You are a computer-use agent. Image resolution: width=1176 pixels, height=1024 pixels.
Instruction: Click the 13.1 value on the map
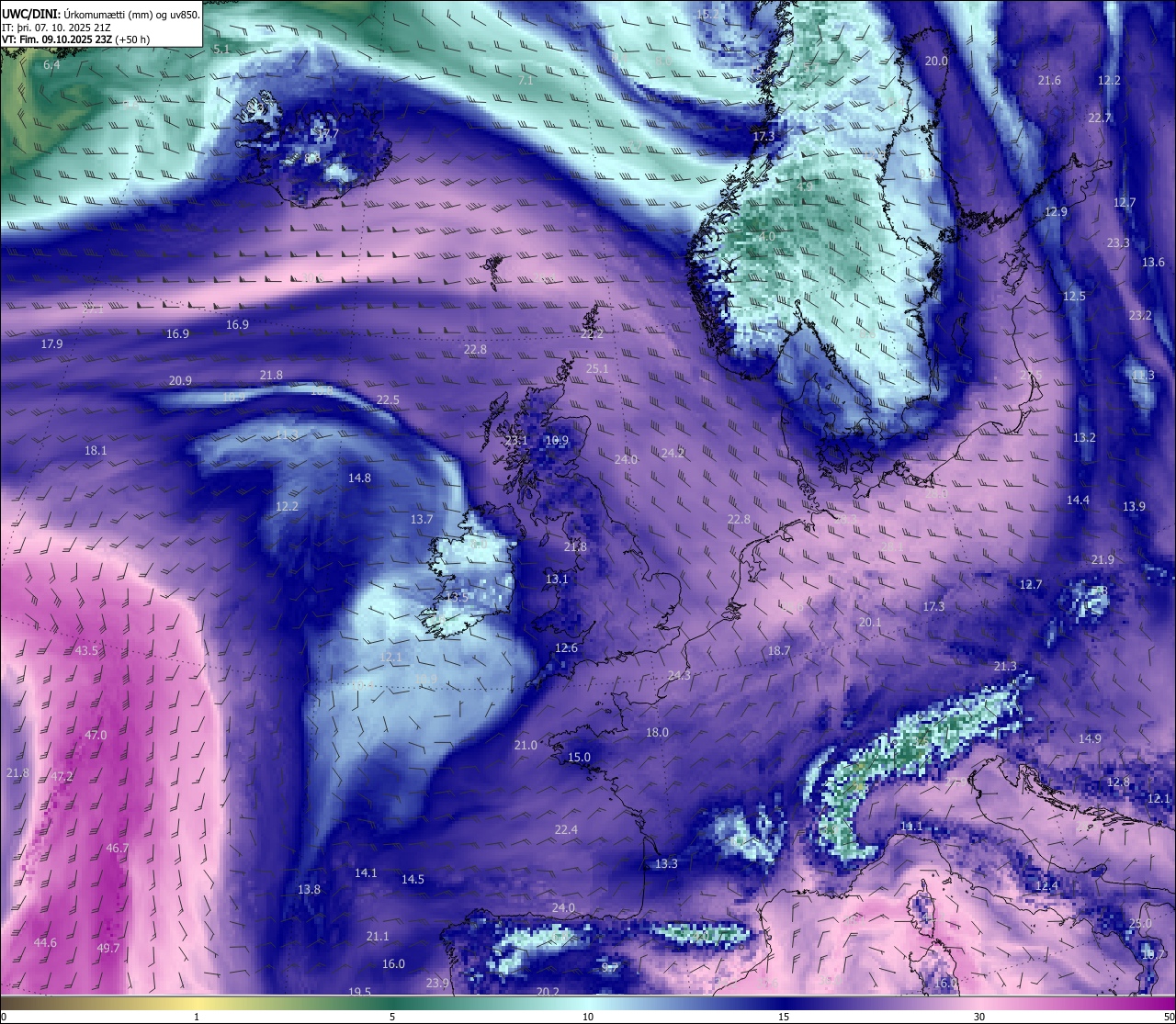point(557,580)
